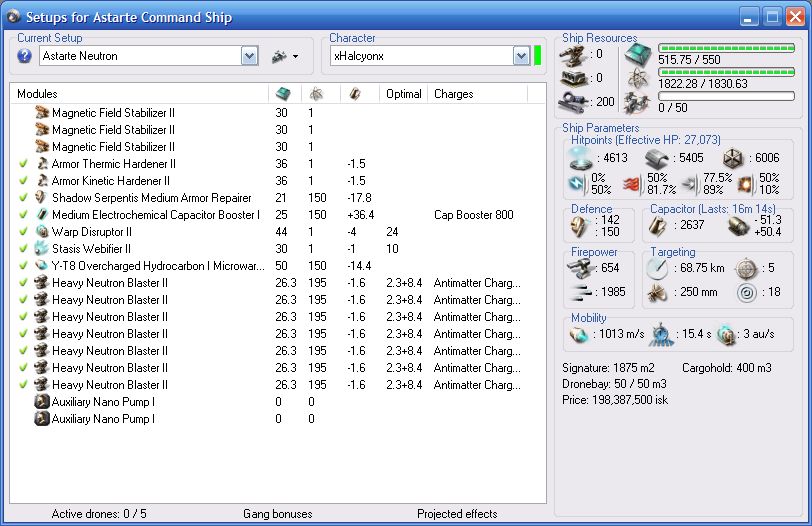Viewport: 812px width, 526px height.
Task: Click targeting range icon 68.75 km
Action: point(658,268)
